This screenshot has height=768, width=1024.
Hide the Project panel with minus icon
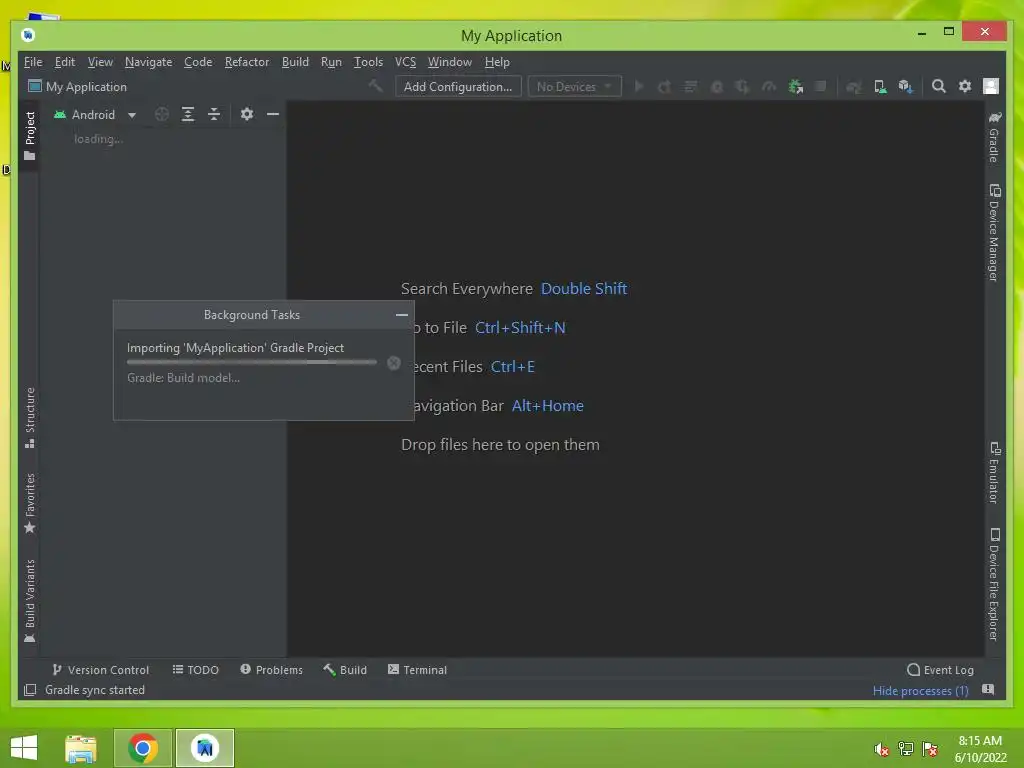point(273,114)
